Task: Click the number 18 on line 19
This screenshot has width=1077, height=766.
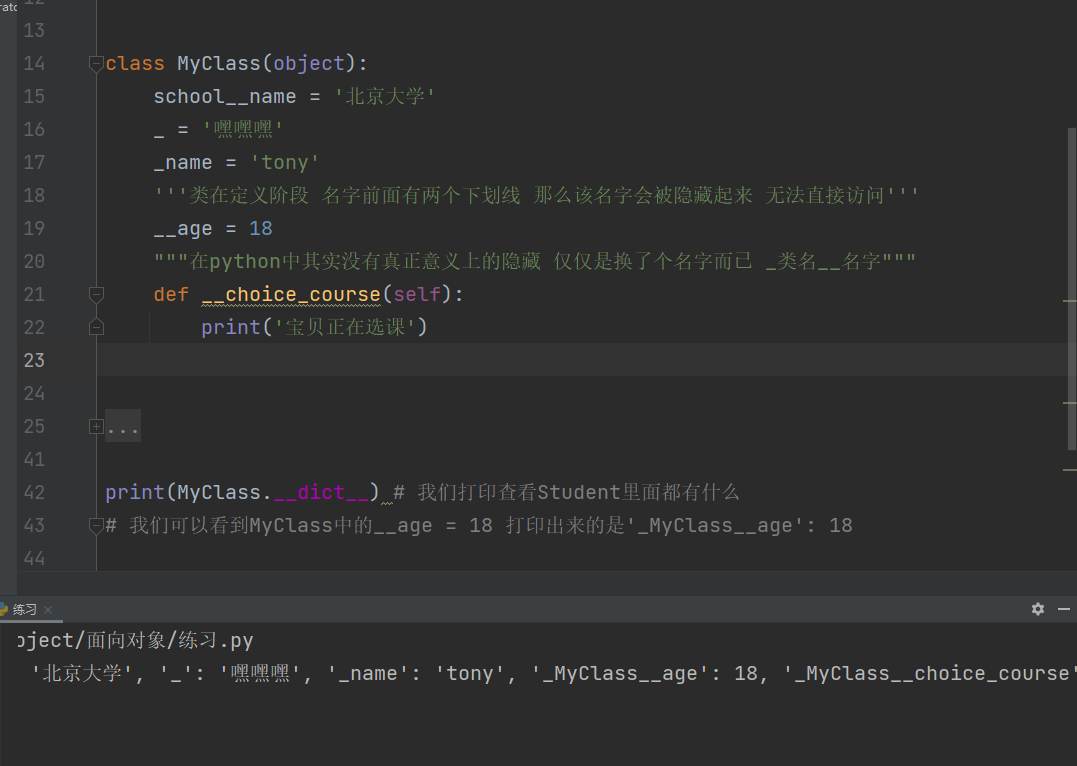Action: click(x=260, y=228)
